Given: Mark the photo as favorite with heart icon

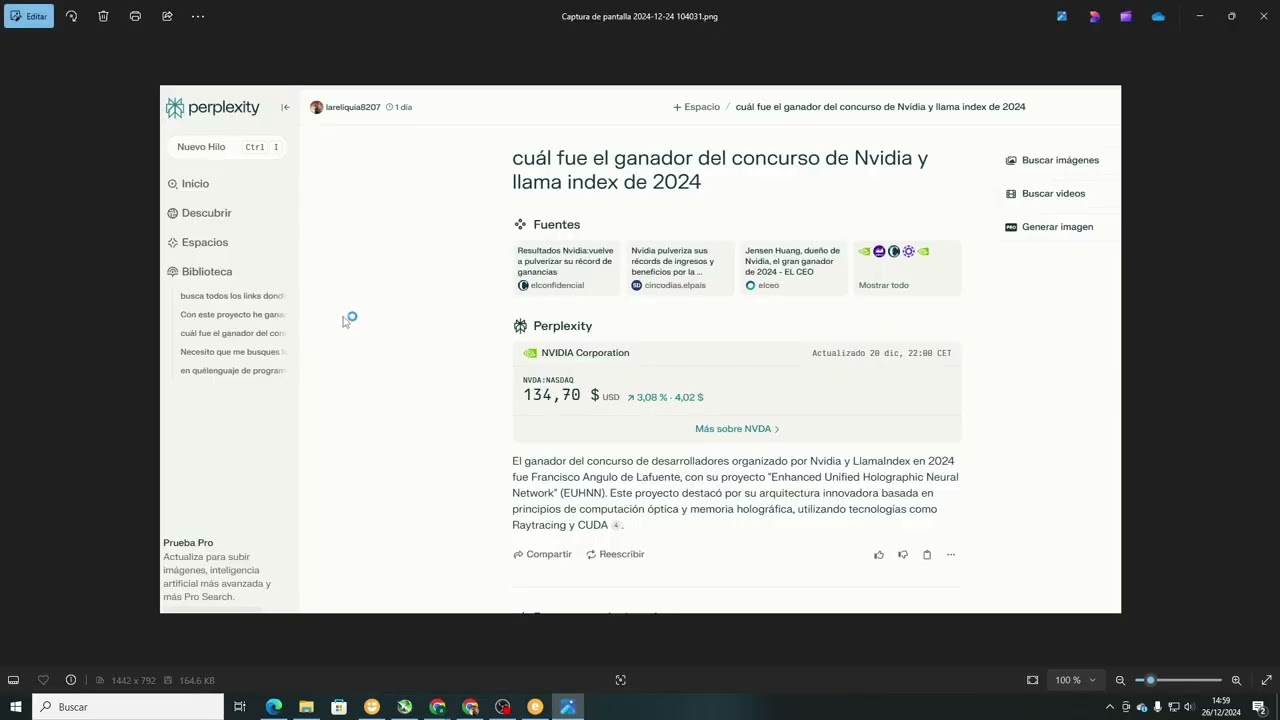Looking at the screenshot, I should 43,680.
